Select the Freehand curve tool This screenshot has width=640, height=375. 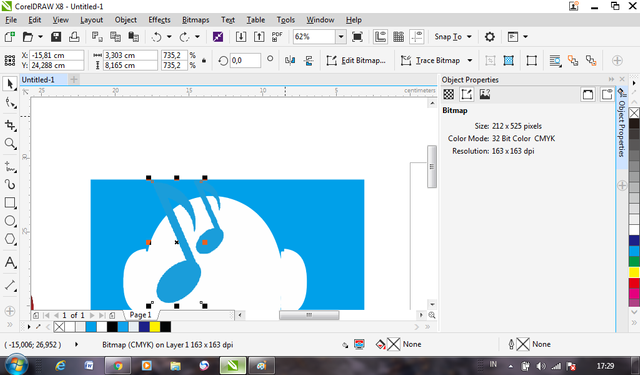click(x=10, y=166)
